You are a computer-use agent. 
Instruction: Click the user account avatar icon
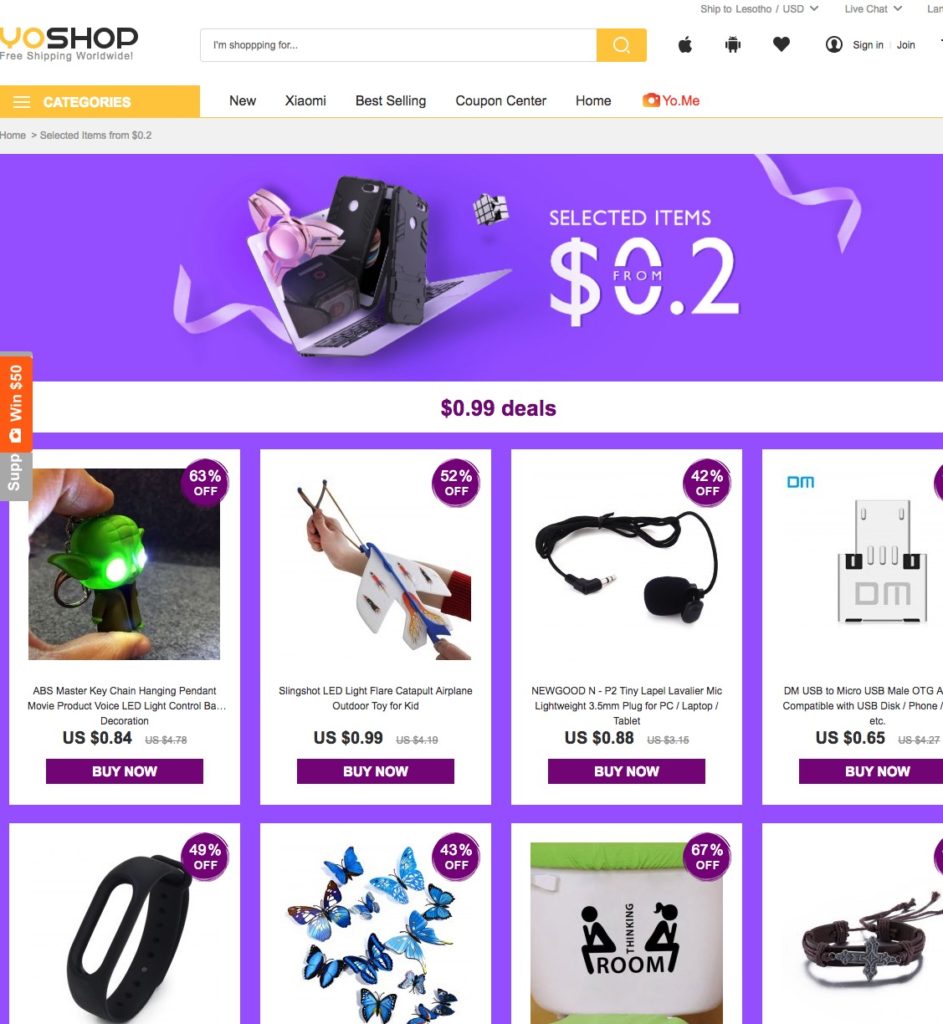[834, 44]
